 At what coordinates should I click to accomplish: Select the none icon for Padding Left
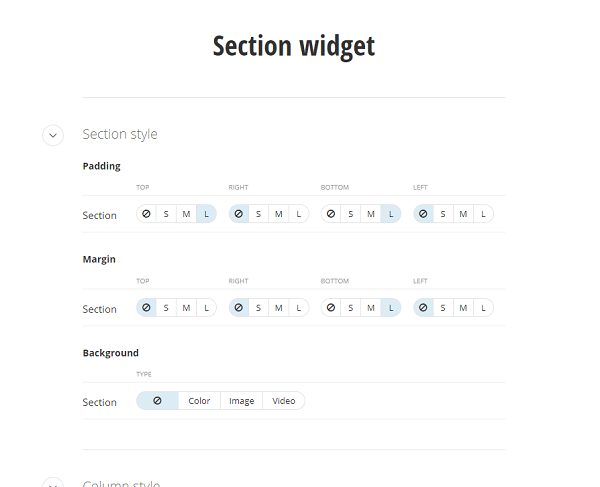(423, 214)
